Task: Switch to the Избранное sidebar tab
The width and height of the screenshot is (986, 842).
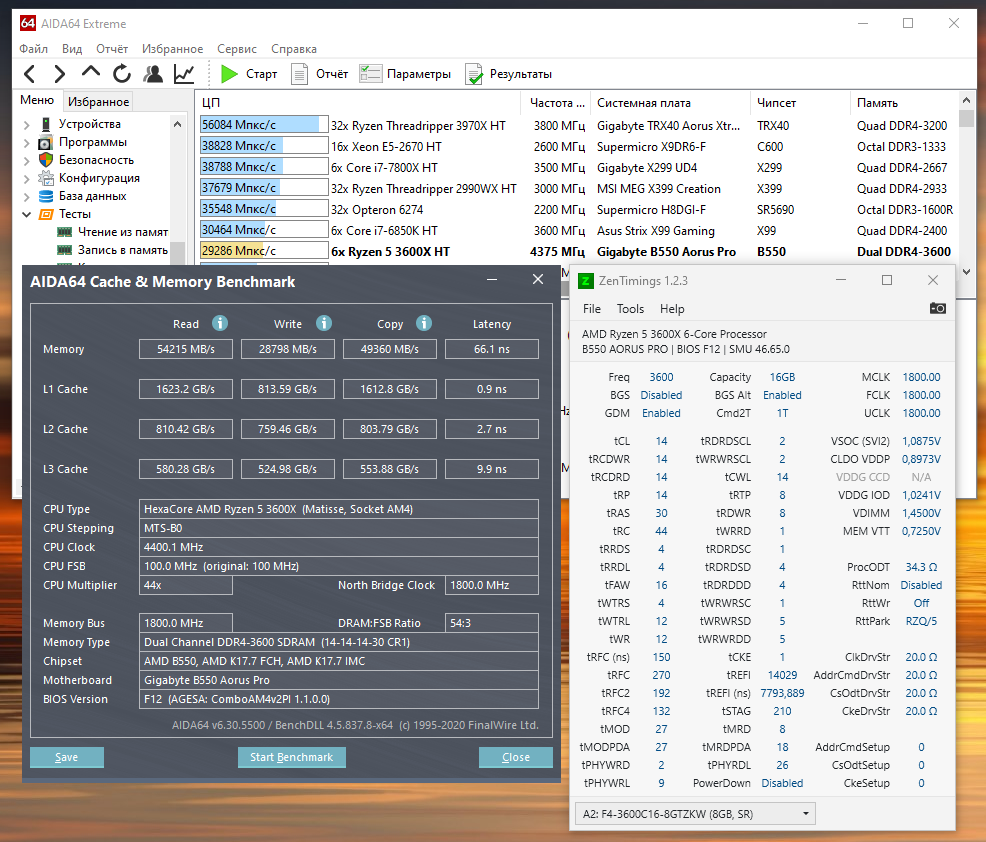Action: click(x=98, y=102)
